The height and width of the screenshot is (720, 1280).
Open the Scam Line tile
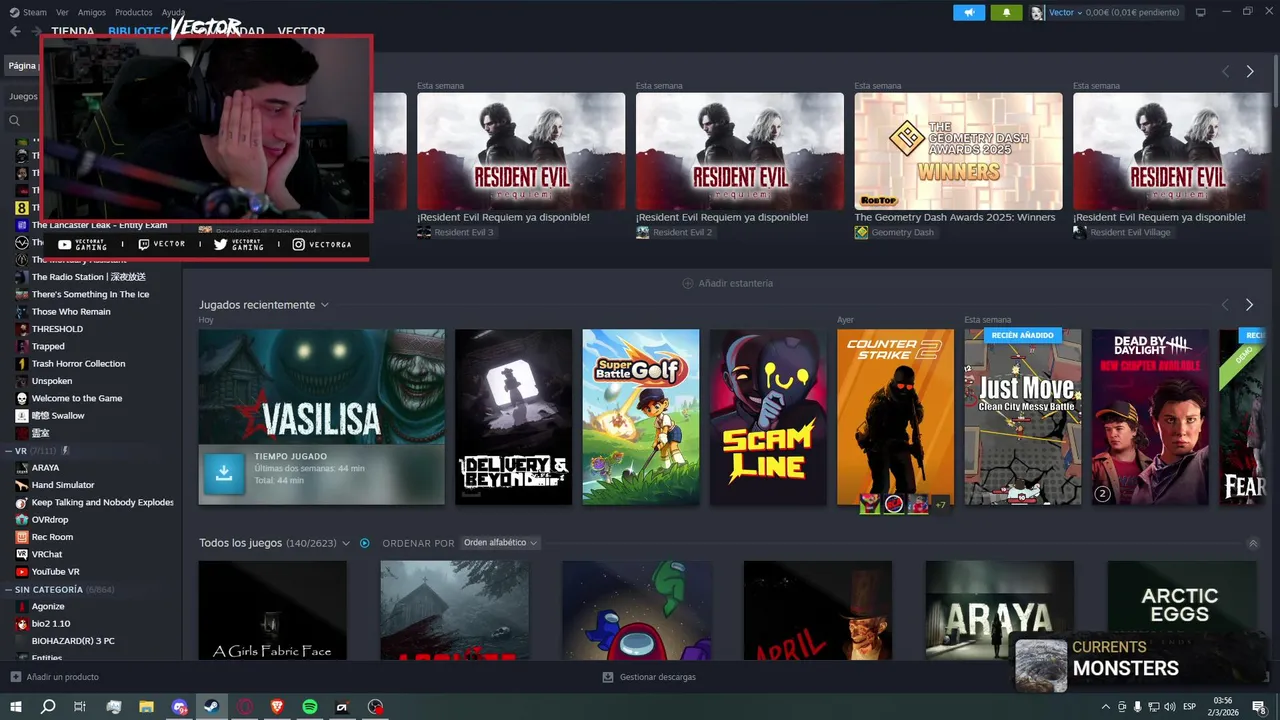(x=768, y=417)
